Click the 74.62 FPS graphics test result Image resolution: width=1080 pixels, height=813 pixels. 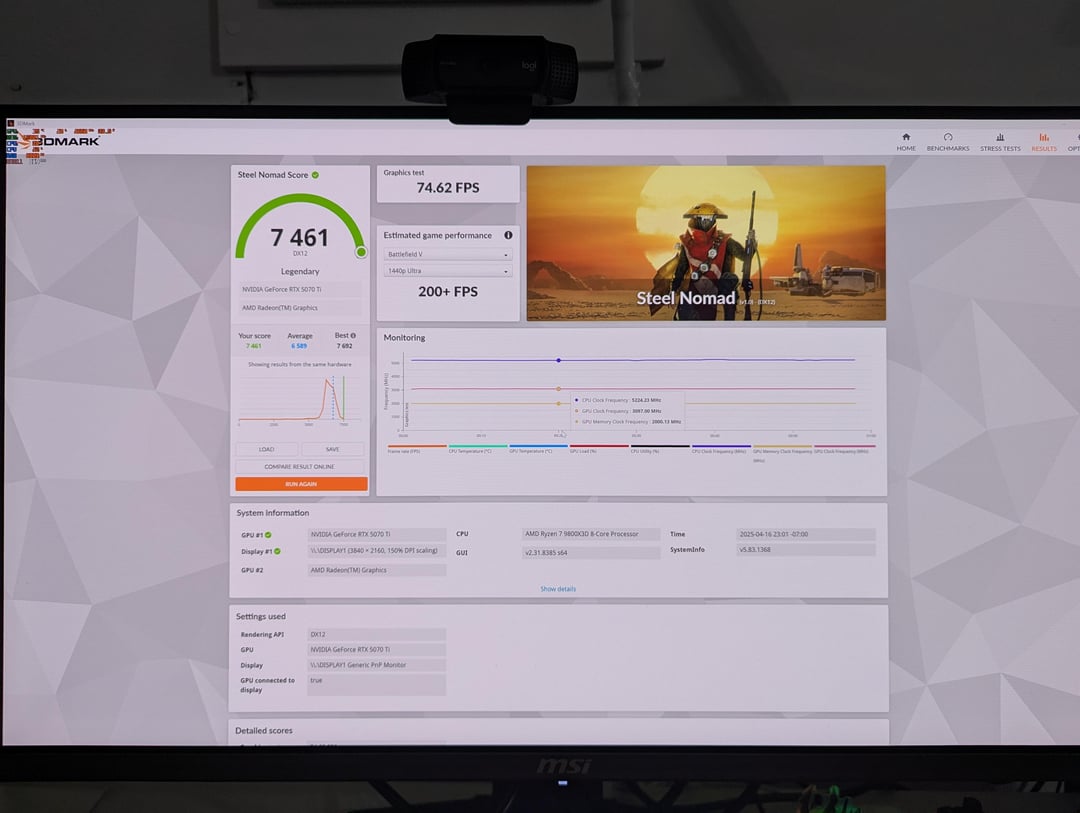(x=448, y=187)
